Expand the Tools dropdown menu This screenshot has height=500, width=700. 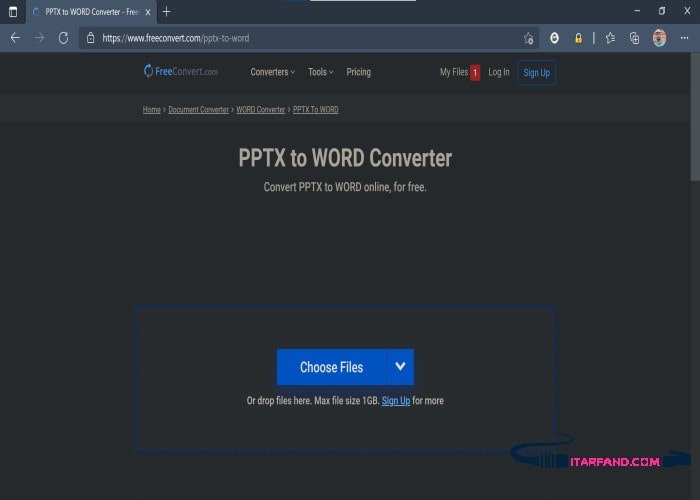321,72
